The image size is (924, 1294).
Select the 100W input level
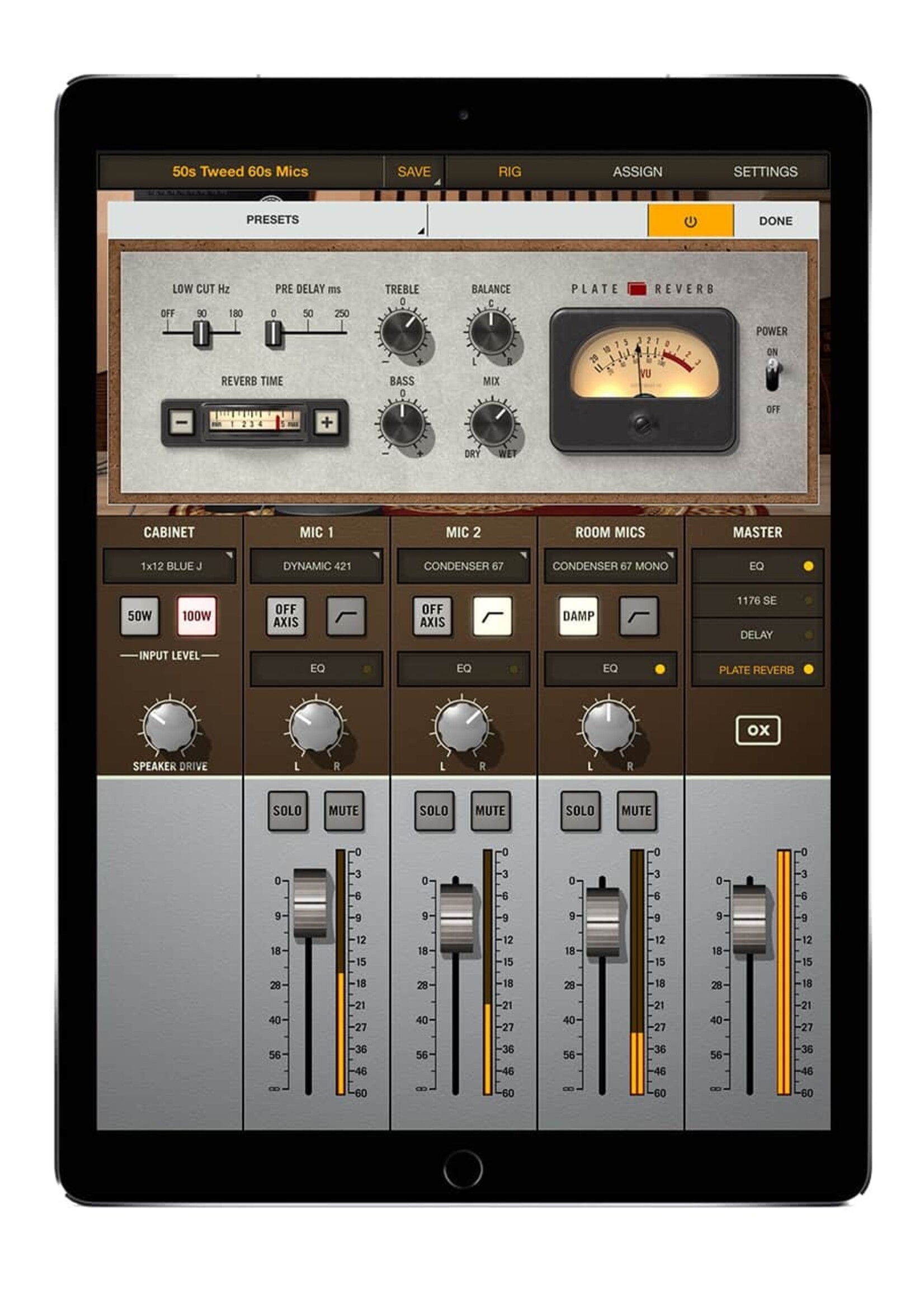tap(196, 616)
